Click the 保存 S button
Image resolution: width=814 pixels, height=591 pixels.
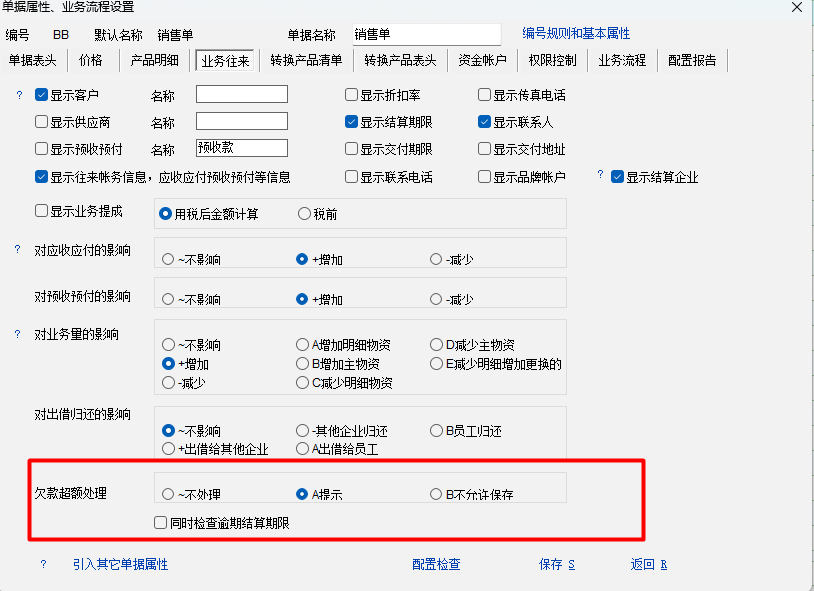(x=556, y=564)
